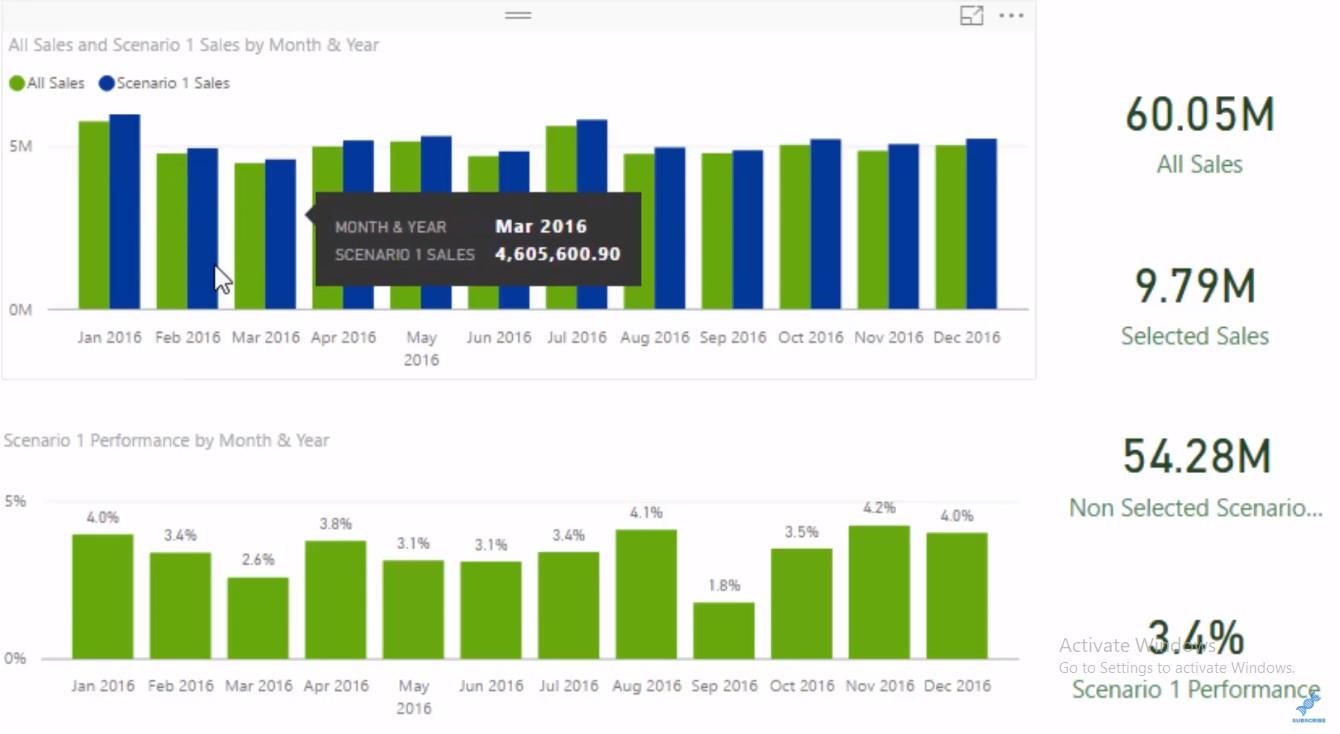This screenshot has height=734, width=1340.
Task: Click the Selected Sales card label
Action: click(1195, 336)
